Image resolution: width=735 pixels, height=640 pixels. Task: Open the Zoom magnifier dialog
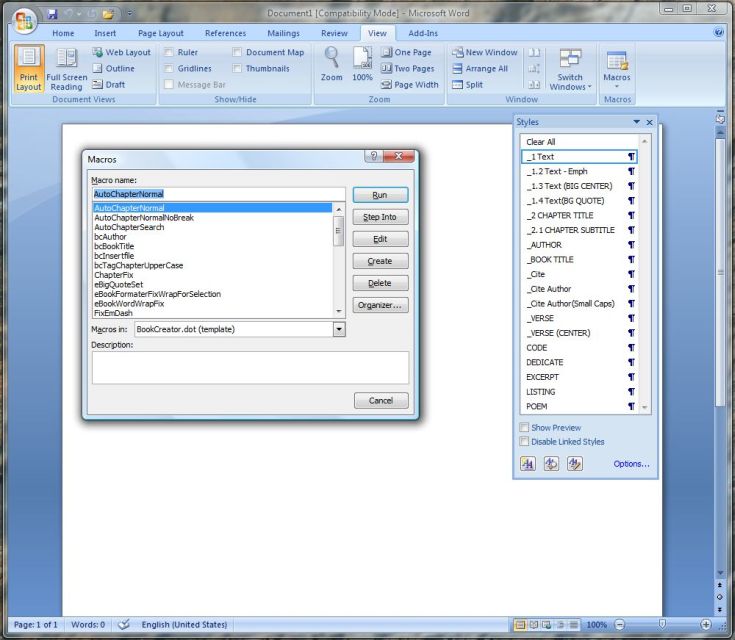pyautogui.click(x=331, y=64)
